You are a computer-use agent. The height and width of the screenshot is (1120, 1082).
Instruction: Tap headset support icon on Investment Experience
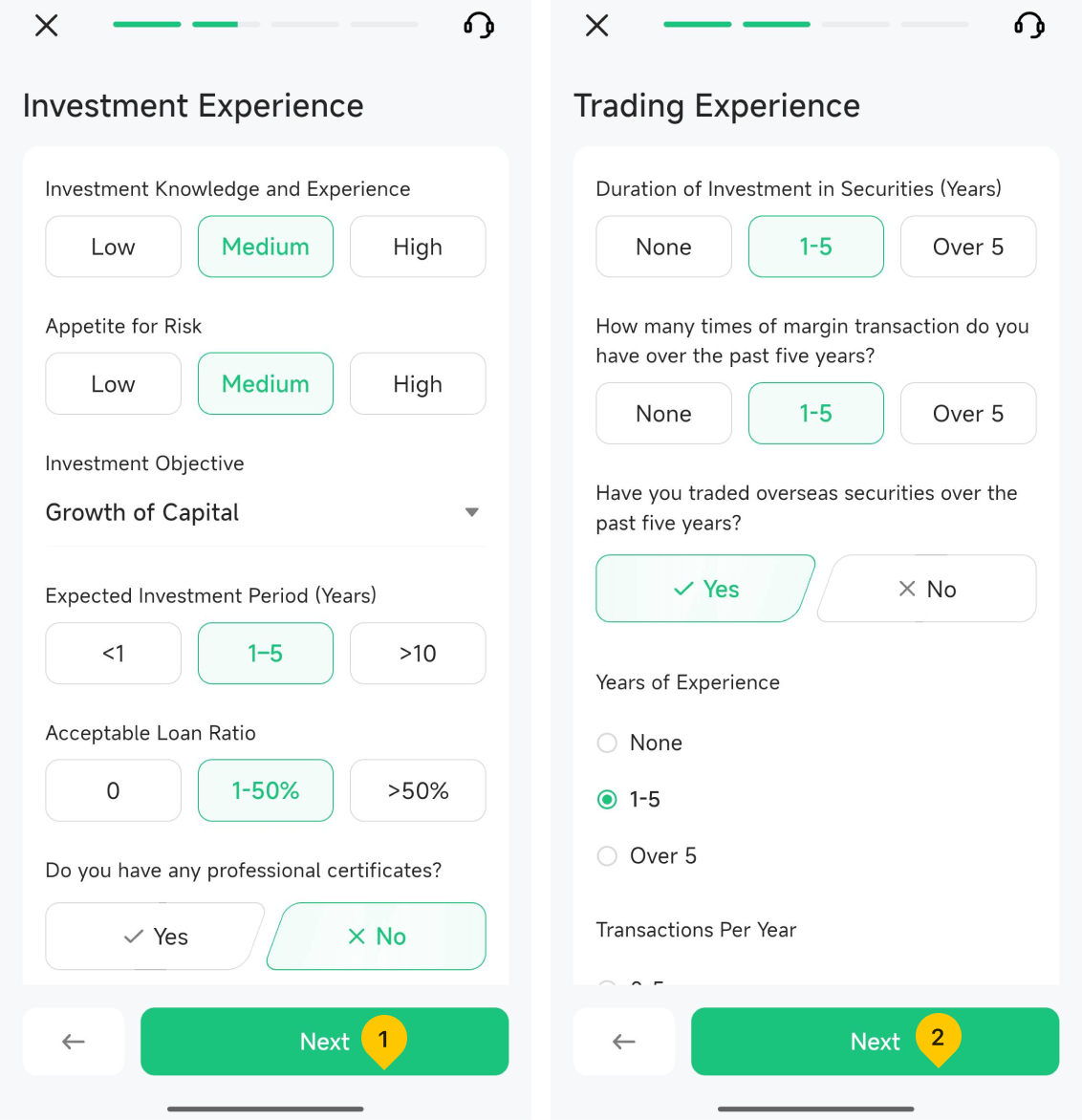coord(479,26)
